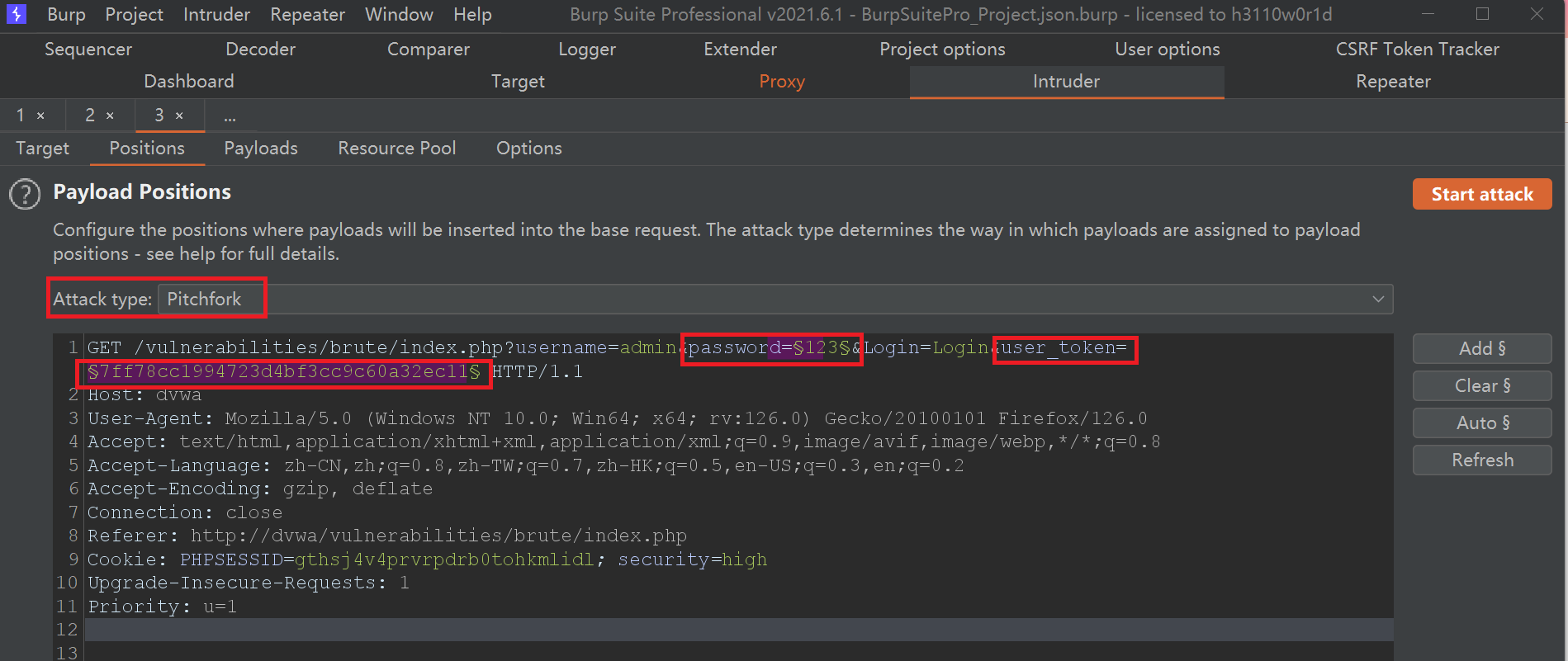Viewport: 1568px width, 661px height.
Task: Click the Accept-Language header line
Action: coord(526,466)
